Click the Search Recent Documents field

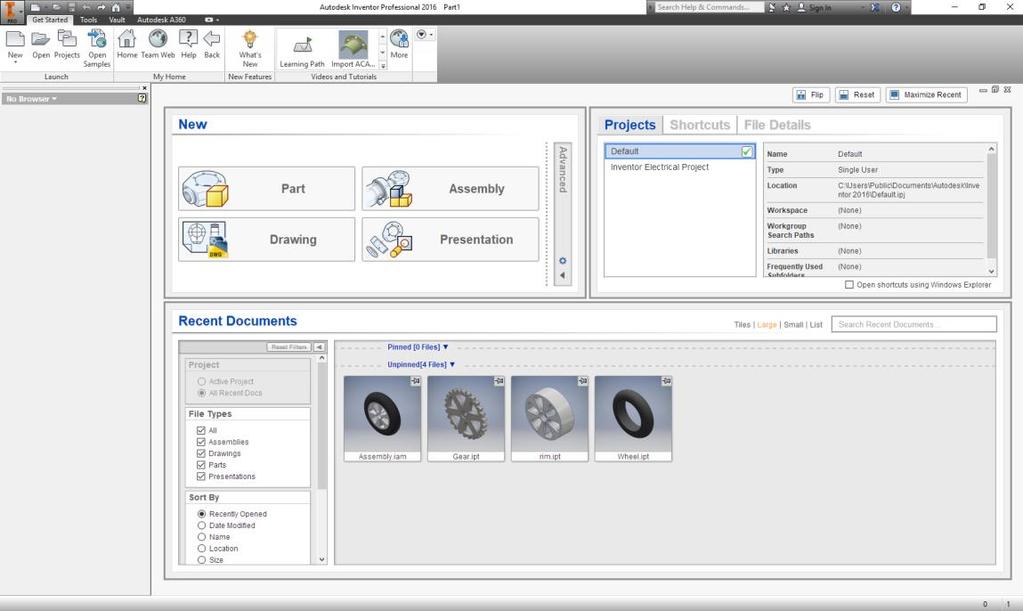914,324
